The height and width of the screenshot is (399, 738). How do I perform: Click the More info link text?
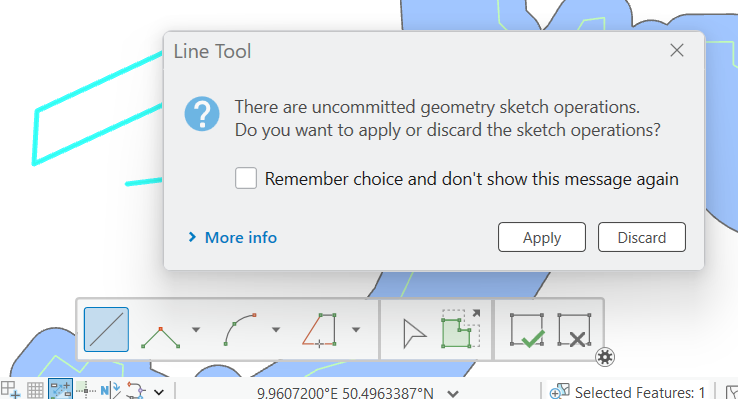click(241, 238)
